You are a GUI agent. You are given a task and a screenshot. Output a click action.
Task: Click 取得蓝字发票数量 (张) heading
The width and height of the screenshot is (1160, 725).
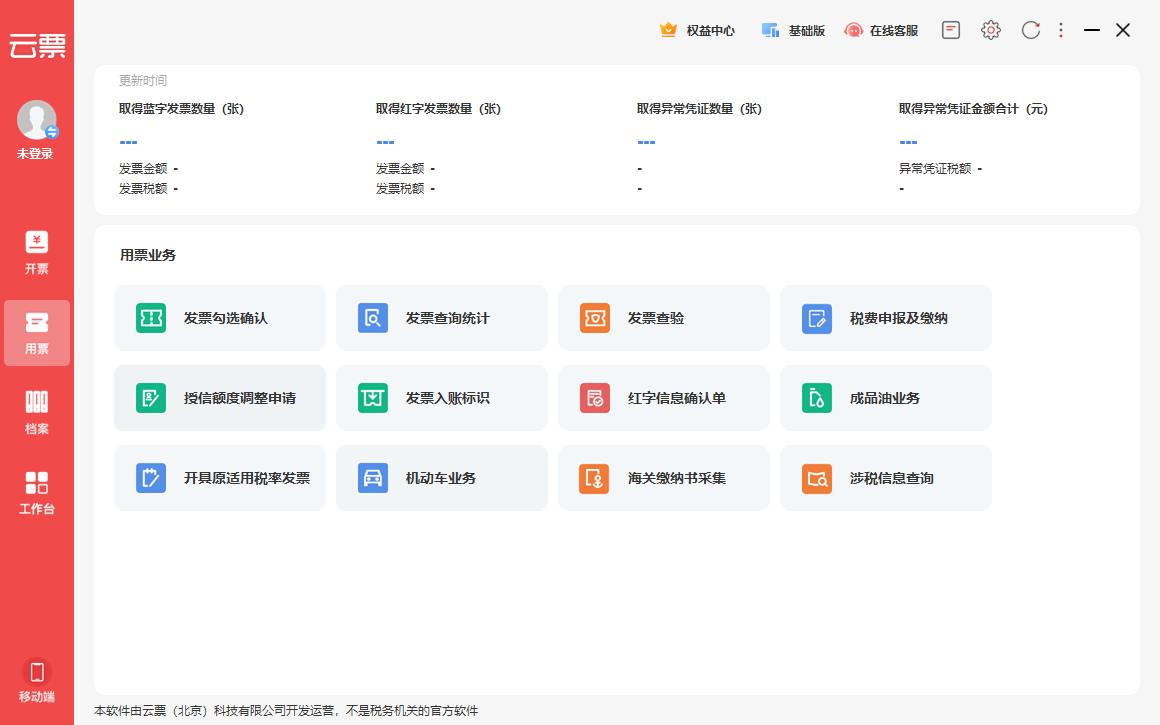181,109
